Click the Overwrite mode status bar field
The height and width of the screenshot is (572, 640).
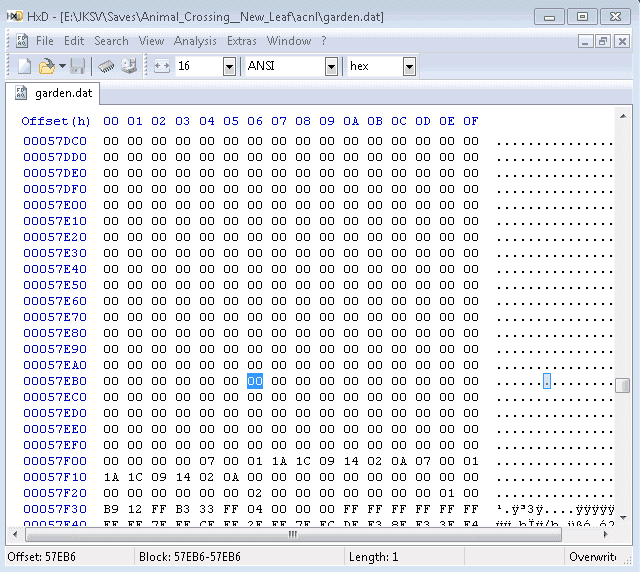(593, 557)
